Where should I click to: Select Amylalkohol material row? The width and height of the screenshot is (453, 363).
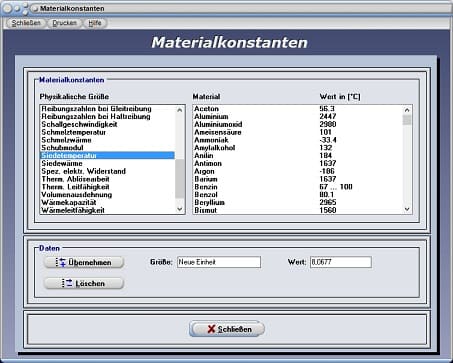pyautogui.click(x=298, y=148)
